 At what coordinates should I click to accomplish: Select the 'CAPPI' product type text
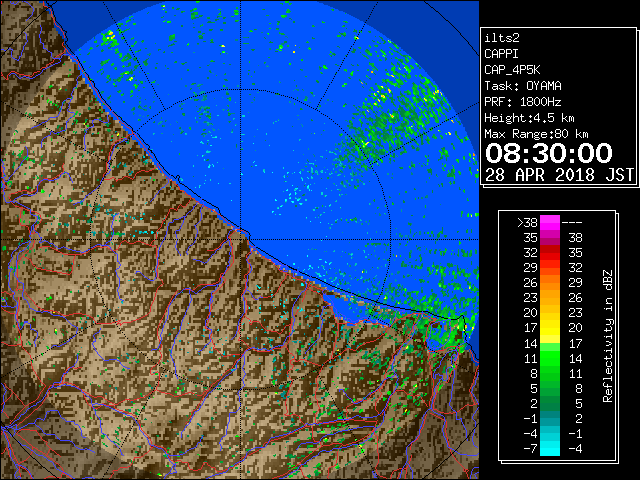(x=501, y=54)
